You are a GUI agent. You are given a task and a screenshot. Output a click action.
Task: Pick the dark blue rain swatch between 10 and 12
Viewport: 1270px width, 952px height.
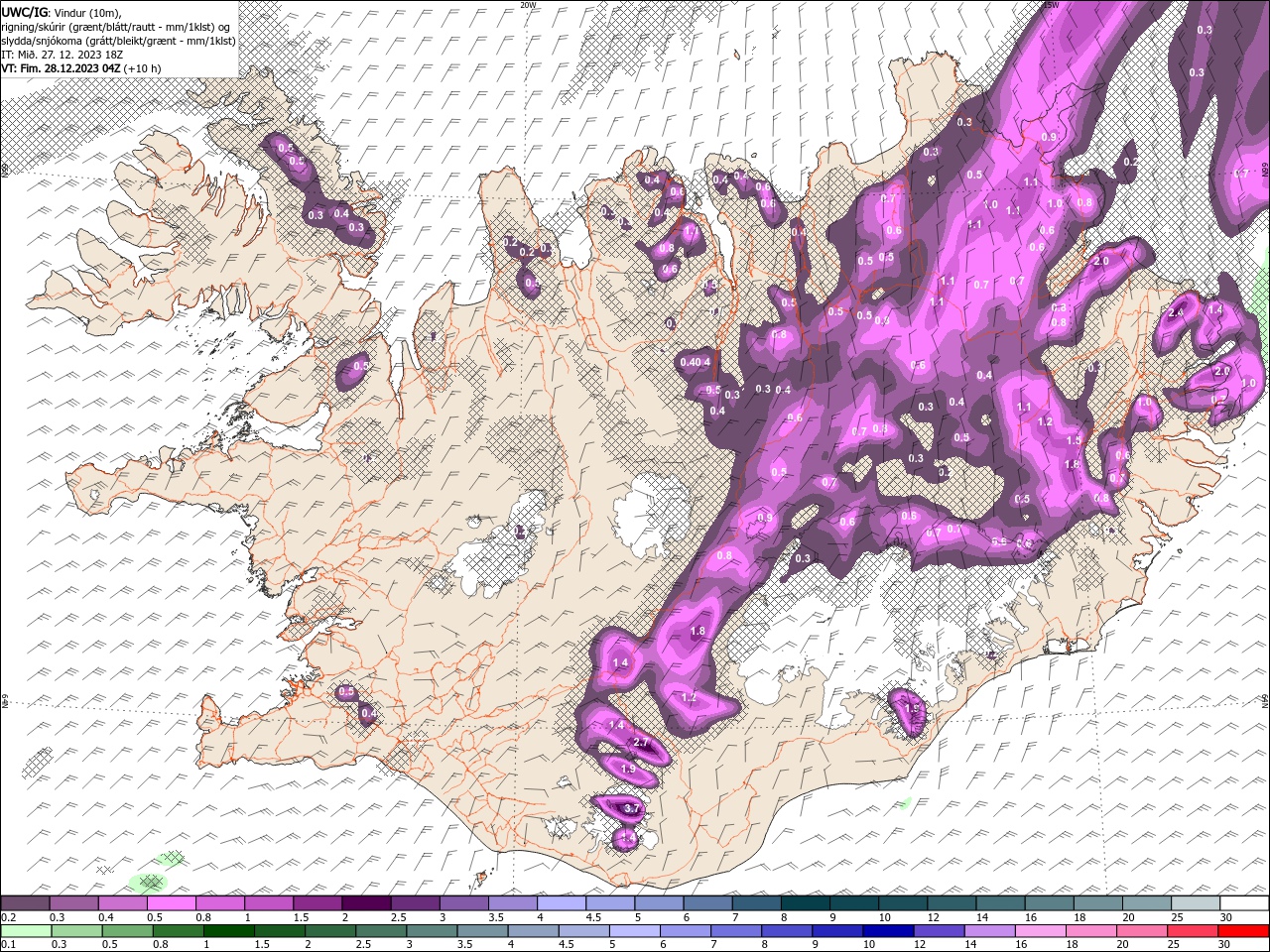click(x=889, y=931)
